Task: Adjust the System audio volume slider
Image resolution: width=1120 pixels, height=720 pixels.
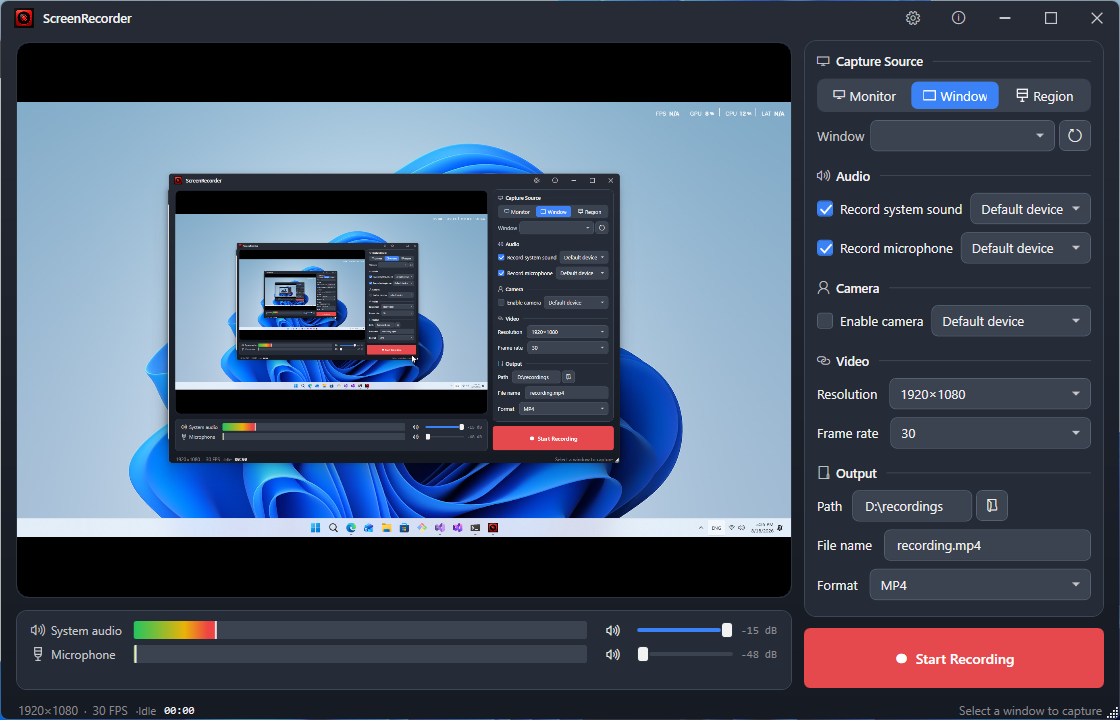Action: [683, 631]
